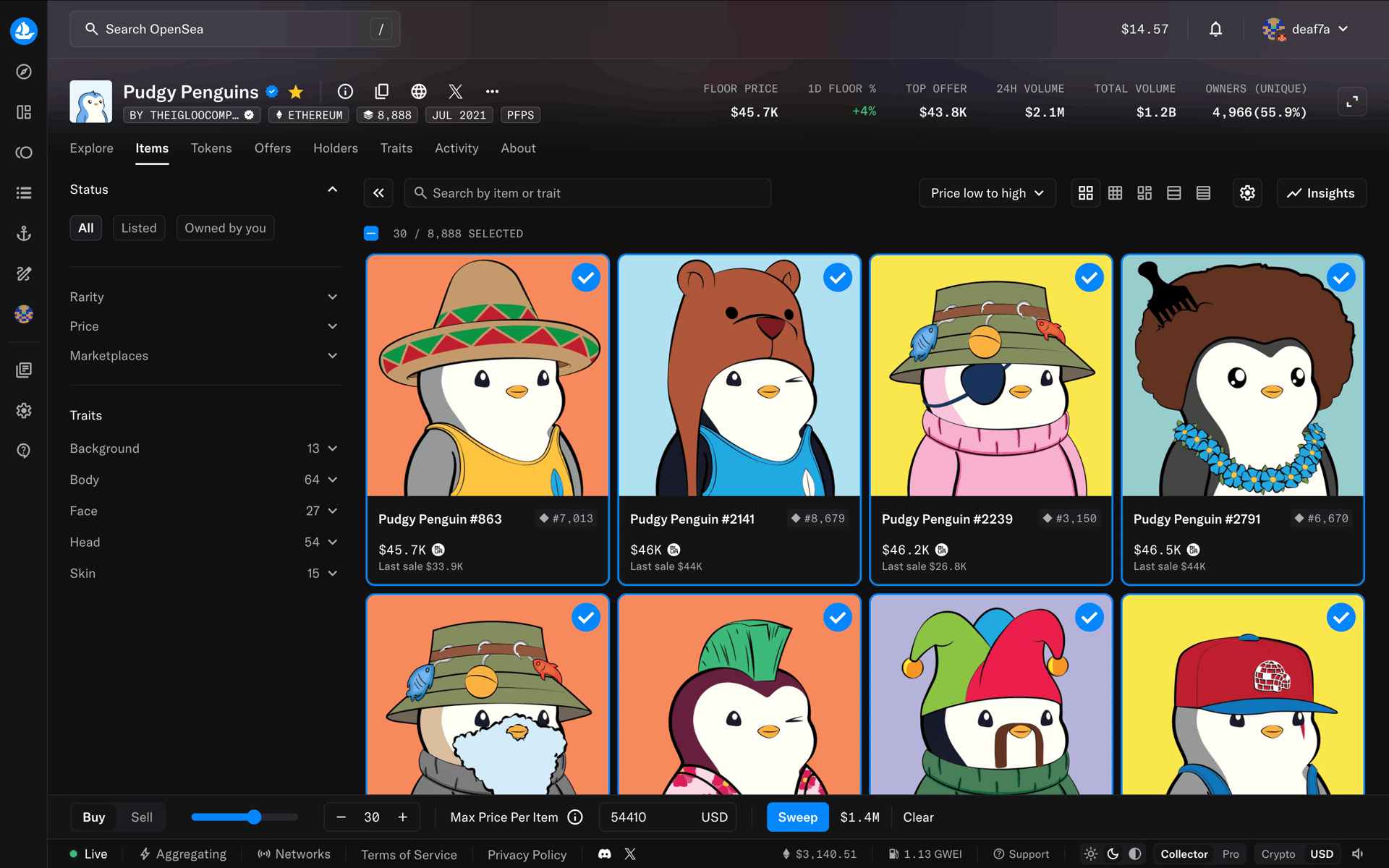Select the Sell mode toggle
This screenshot has width=1389, height=868.
142,817
